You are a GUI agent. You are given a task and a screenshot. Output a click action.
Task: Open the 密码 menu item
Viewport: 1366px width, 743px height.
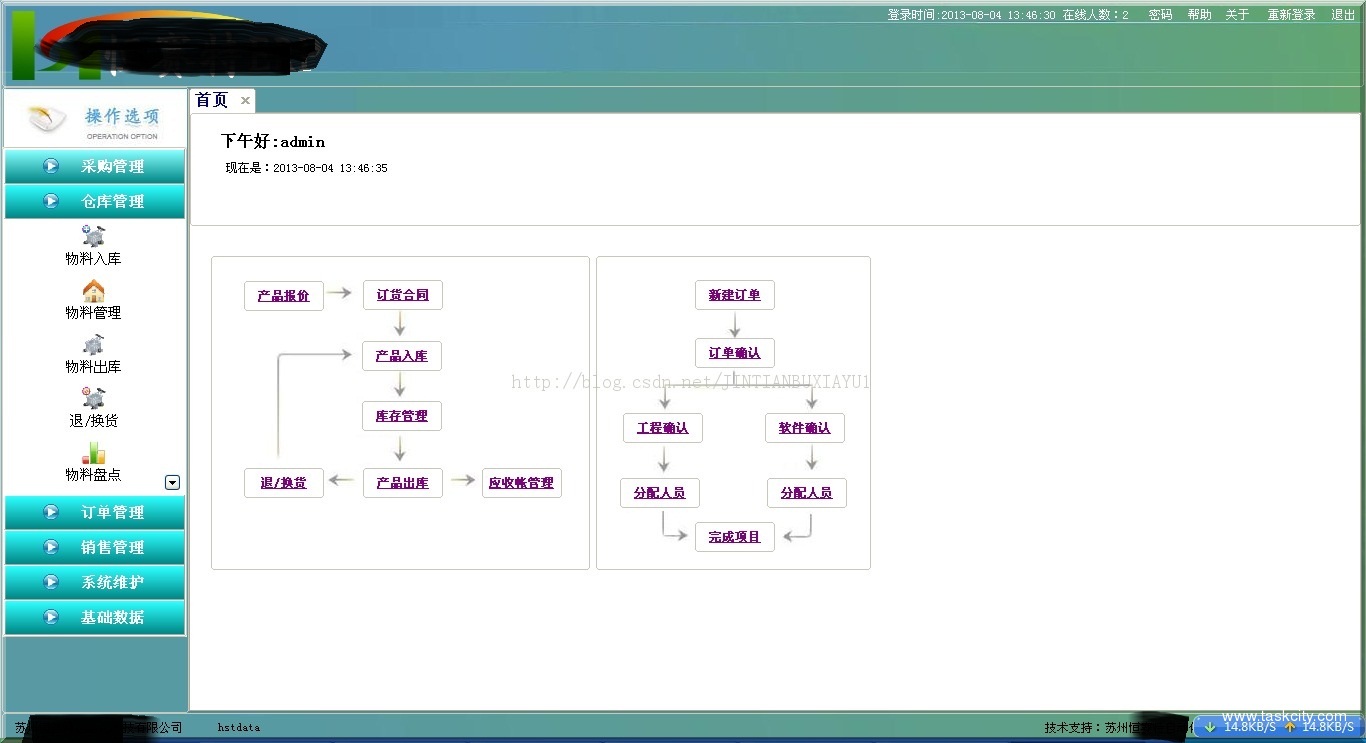1160,15
